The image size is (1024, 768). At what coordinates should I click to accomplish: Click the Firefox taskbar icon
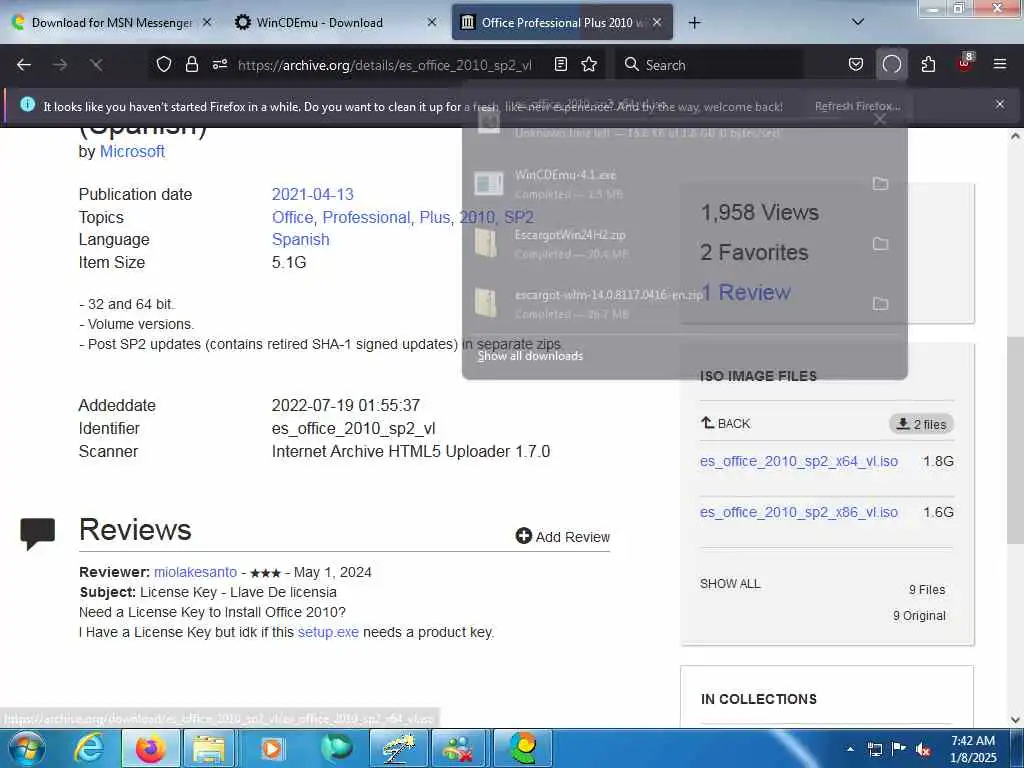150,748
